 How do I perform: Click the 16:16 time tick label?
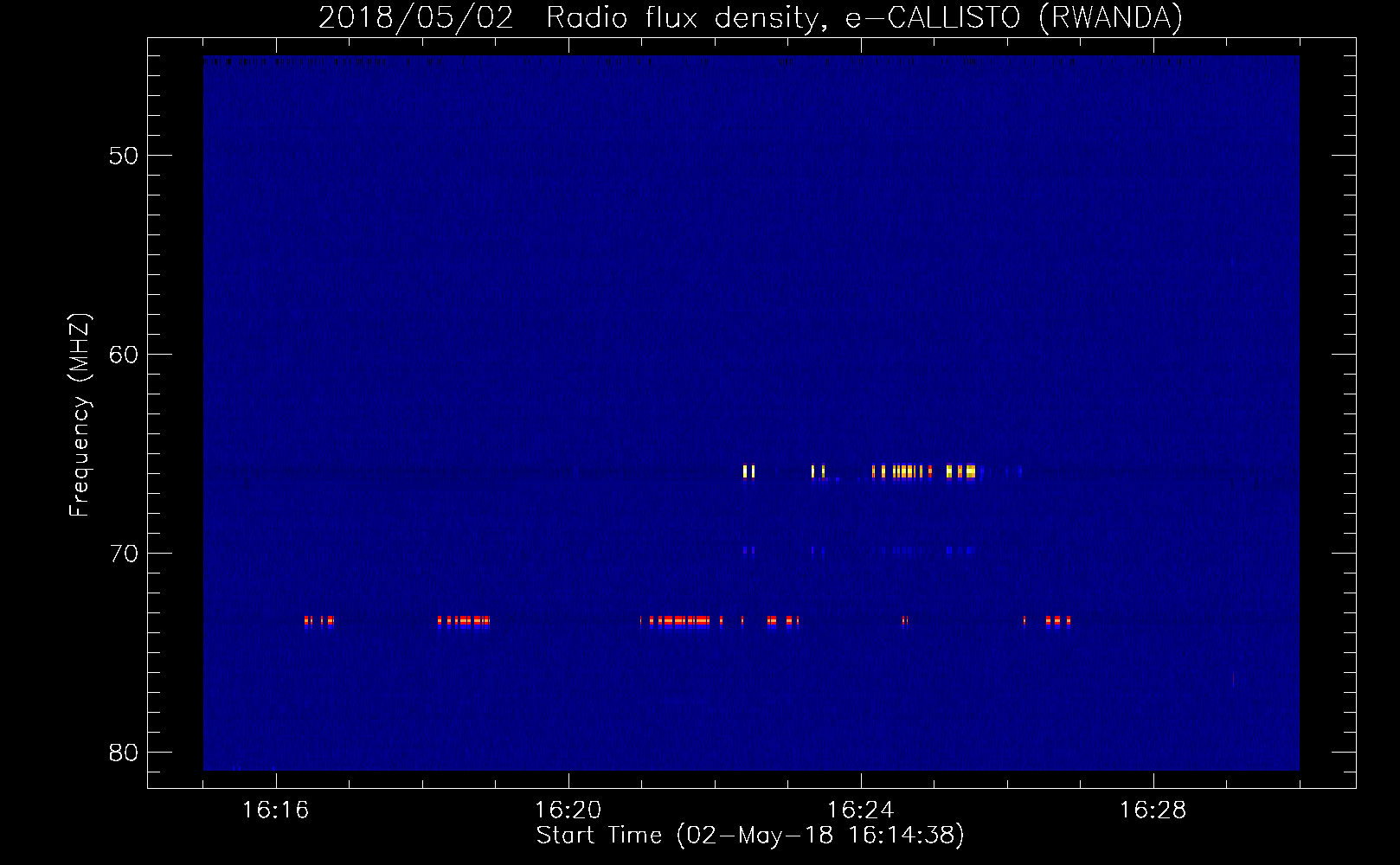(x=275, y=810)
